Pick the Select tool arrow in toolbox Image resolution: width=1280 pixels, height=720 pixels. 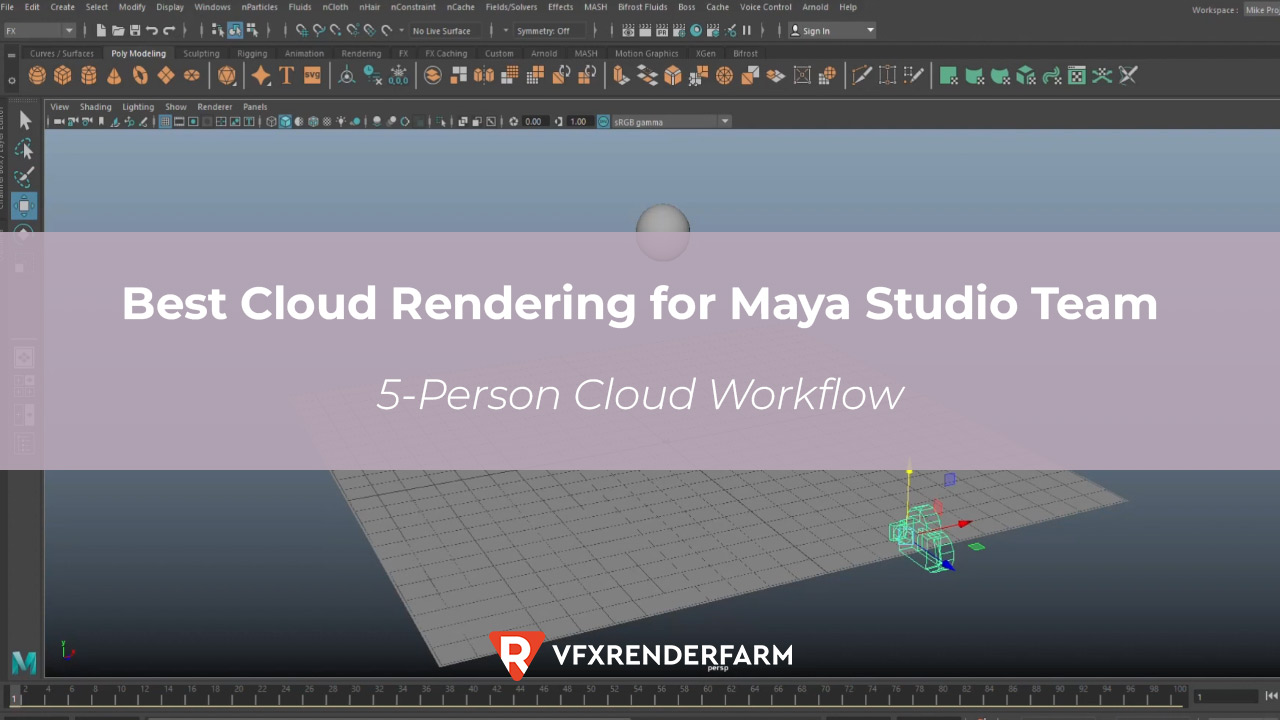pyautogui.click(x=25, y=121)
